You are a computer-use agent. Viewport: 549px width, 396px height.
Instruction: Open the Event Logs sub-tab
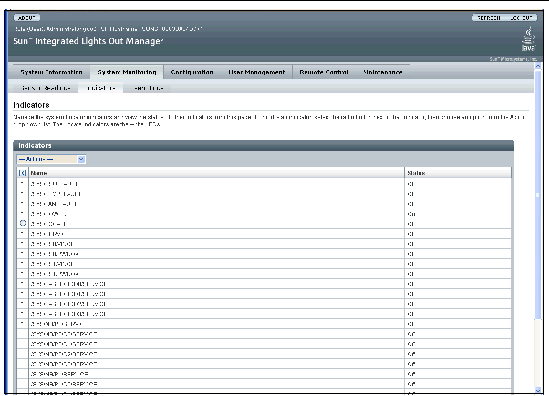pyautogui.click(x=148, y=88)
